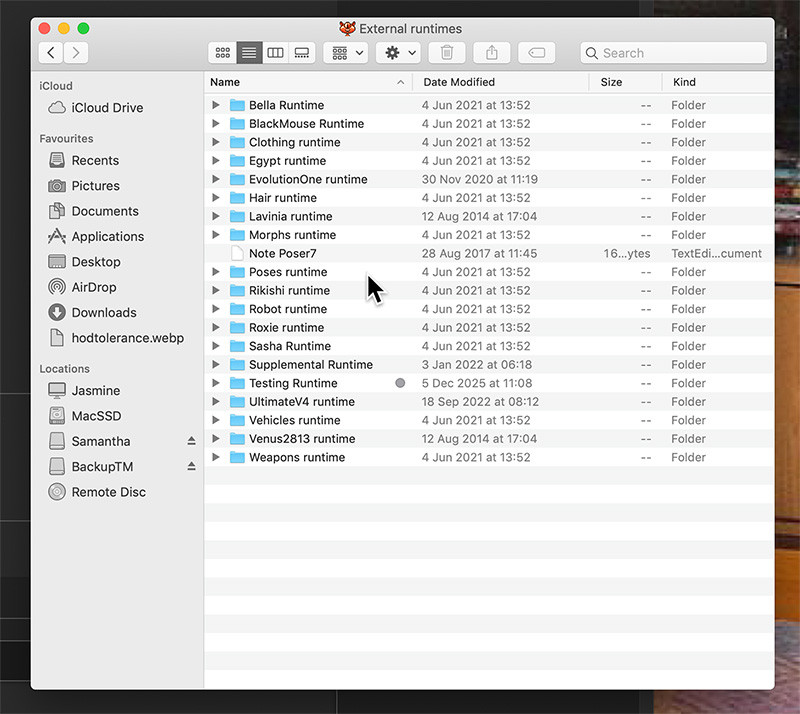This screenshot has height=714, width=800.
Task: Switch to gallery view
Action: [x=302, y=53]
